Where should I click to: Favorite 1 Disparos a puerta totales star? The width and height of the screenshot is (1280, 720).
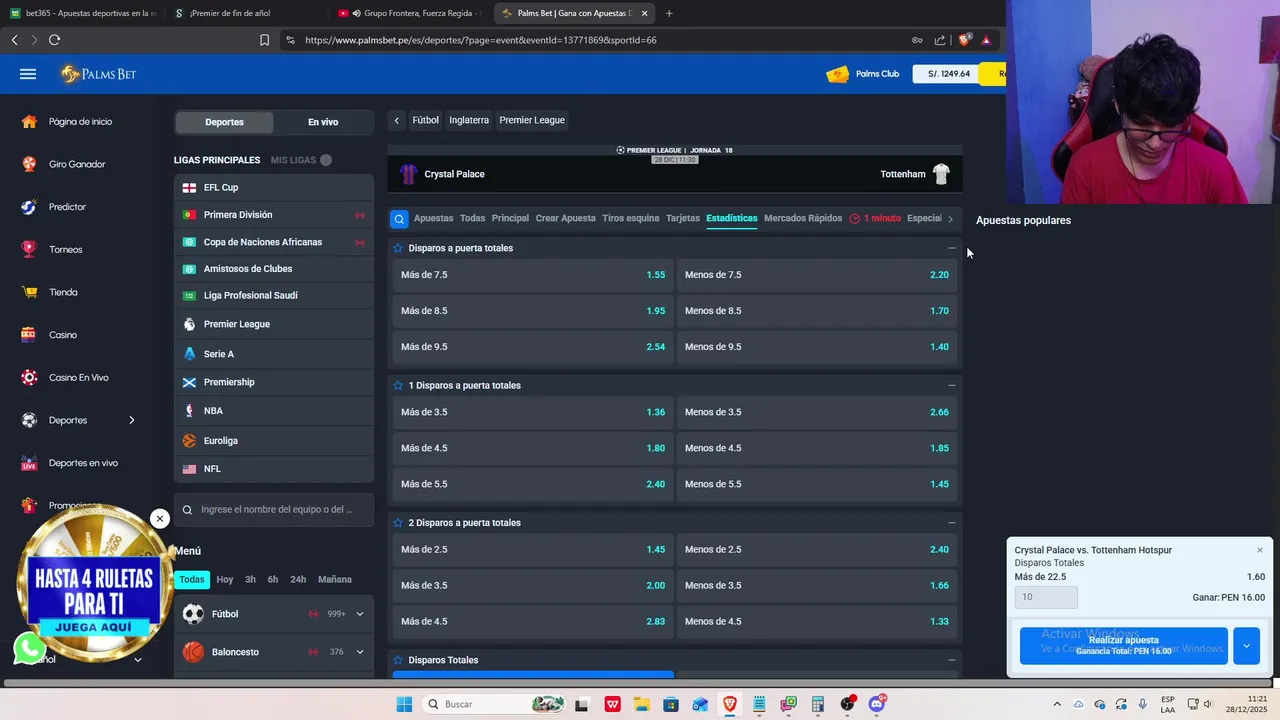(x=398, y=385)
